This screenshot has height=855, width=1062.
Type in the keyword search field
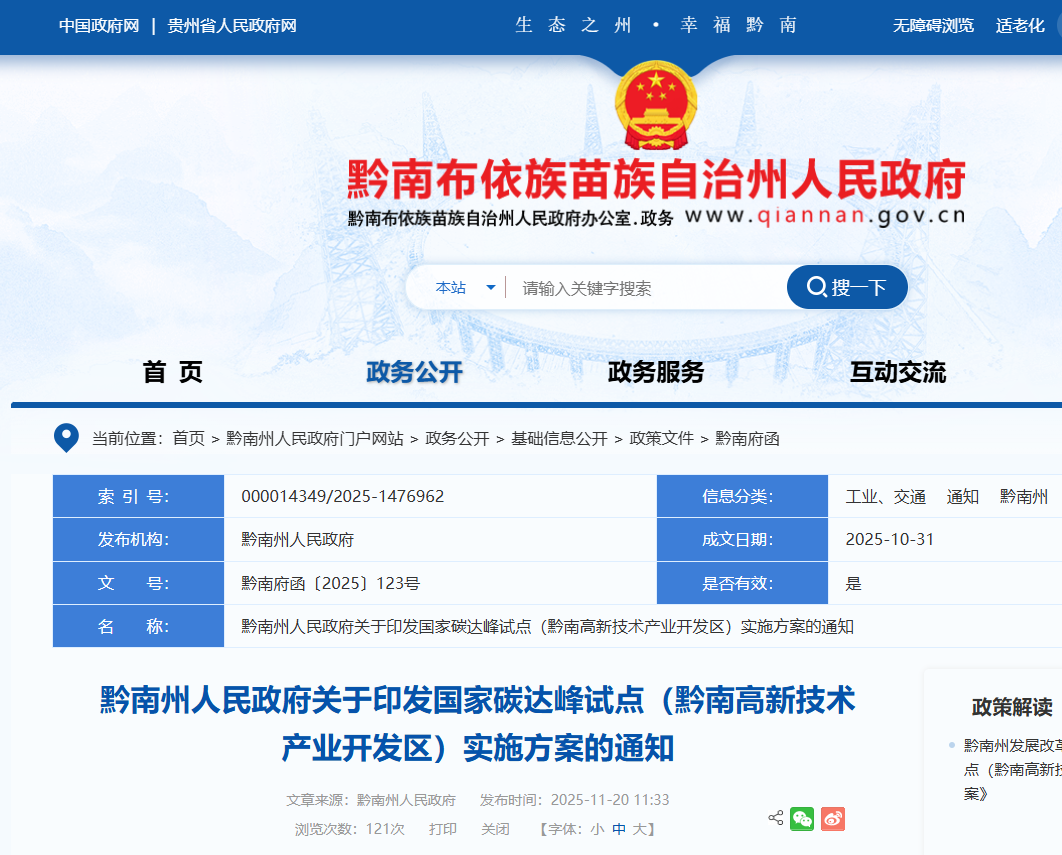coord(645,288)
